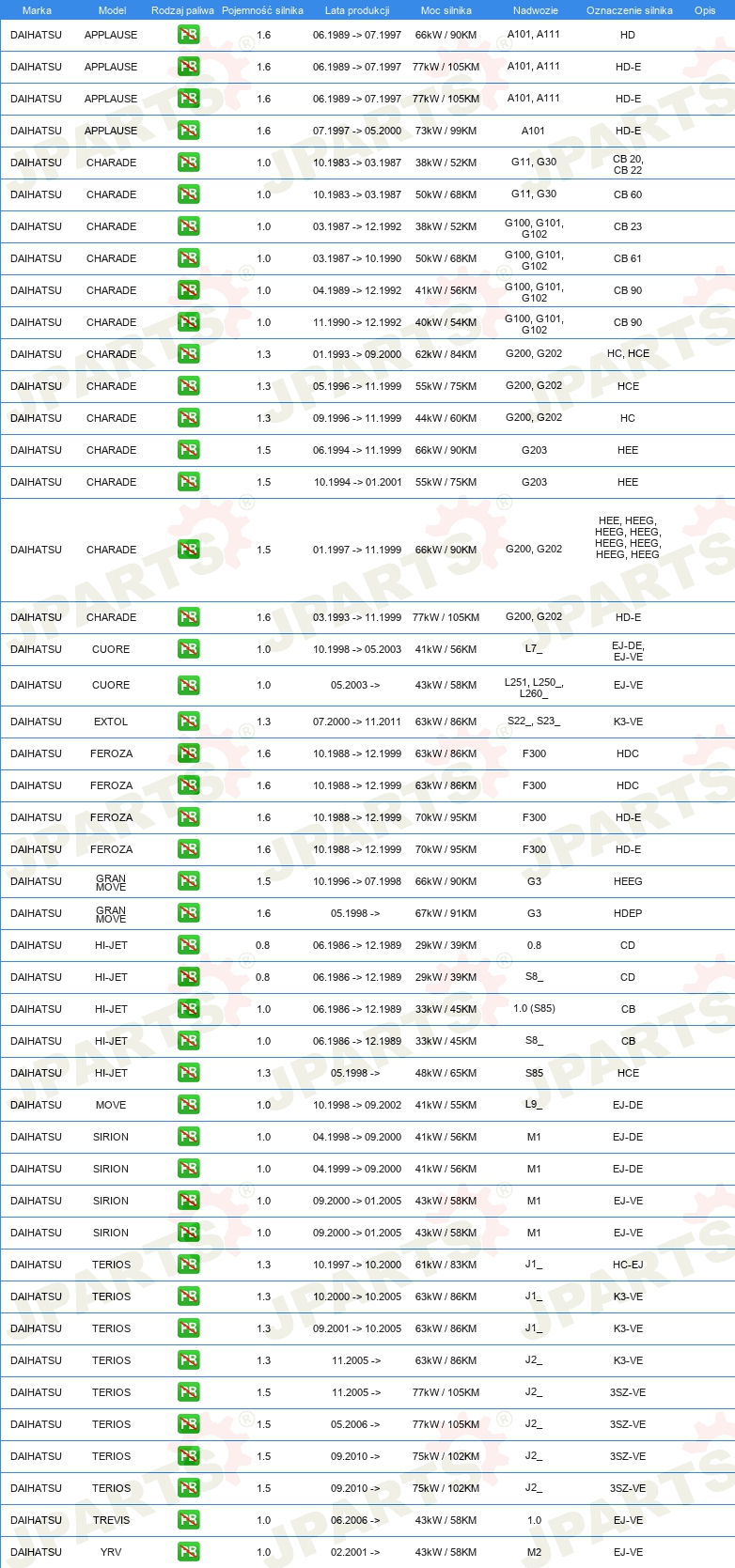
Task: Click fuel icon in HI-JET 1.0 (S85) row
Action: click(x=188, y=1009)
